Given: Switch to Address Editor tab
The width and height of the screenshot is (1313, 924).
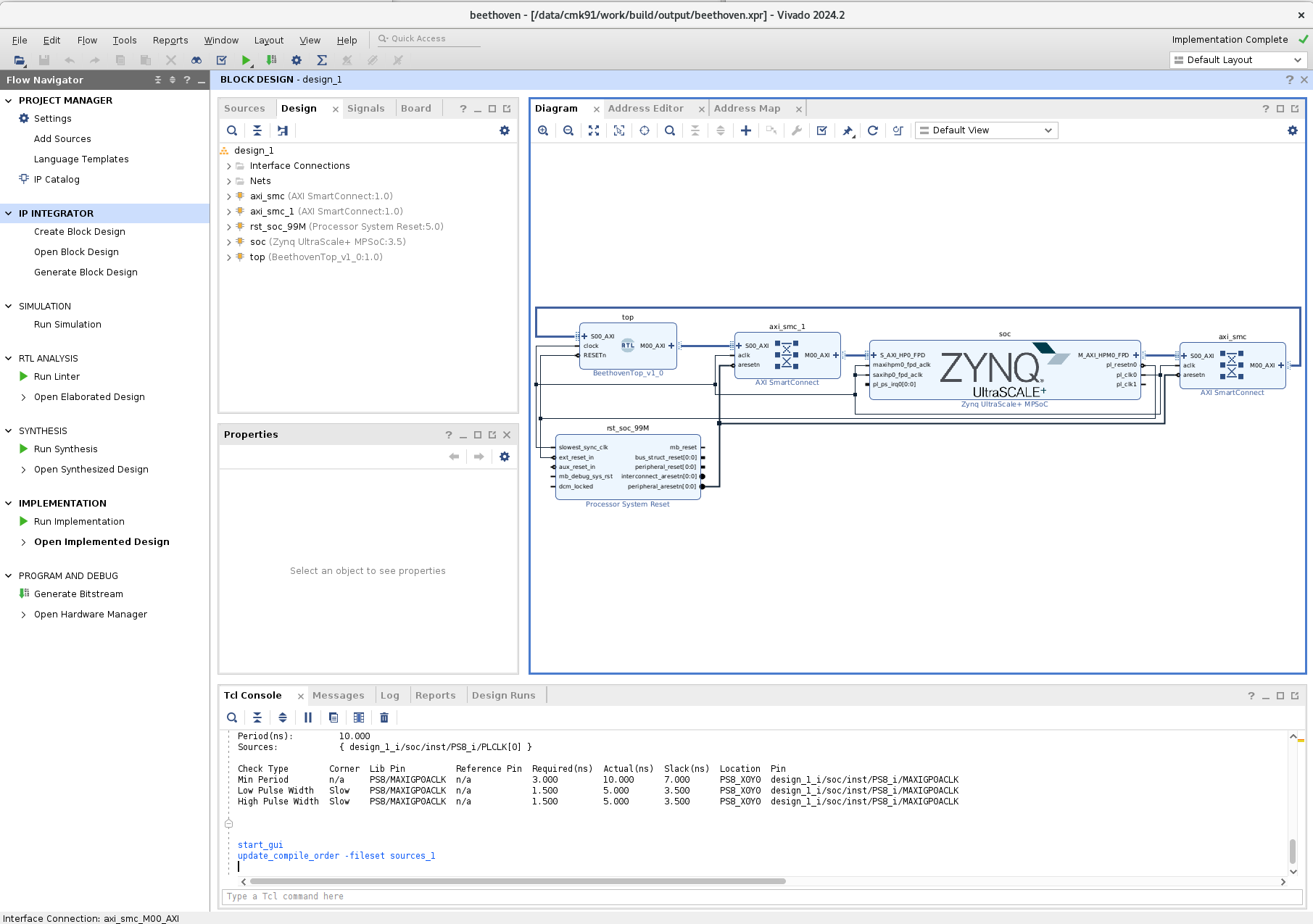Looking at the screenshot, I should [x=645, y=109].
